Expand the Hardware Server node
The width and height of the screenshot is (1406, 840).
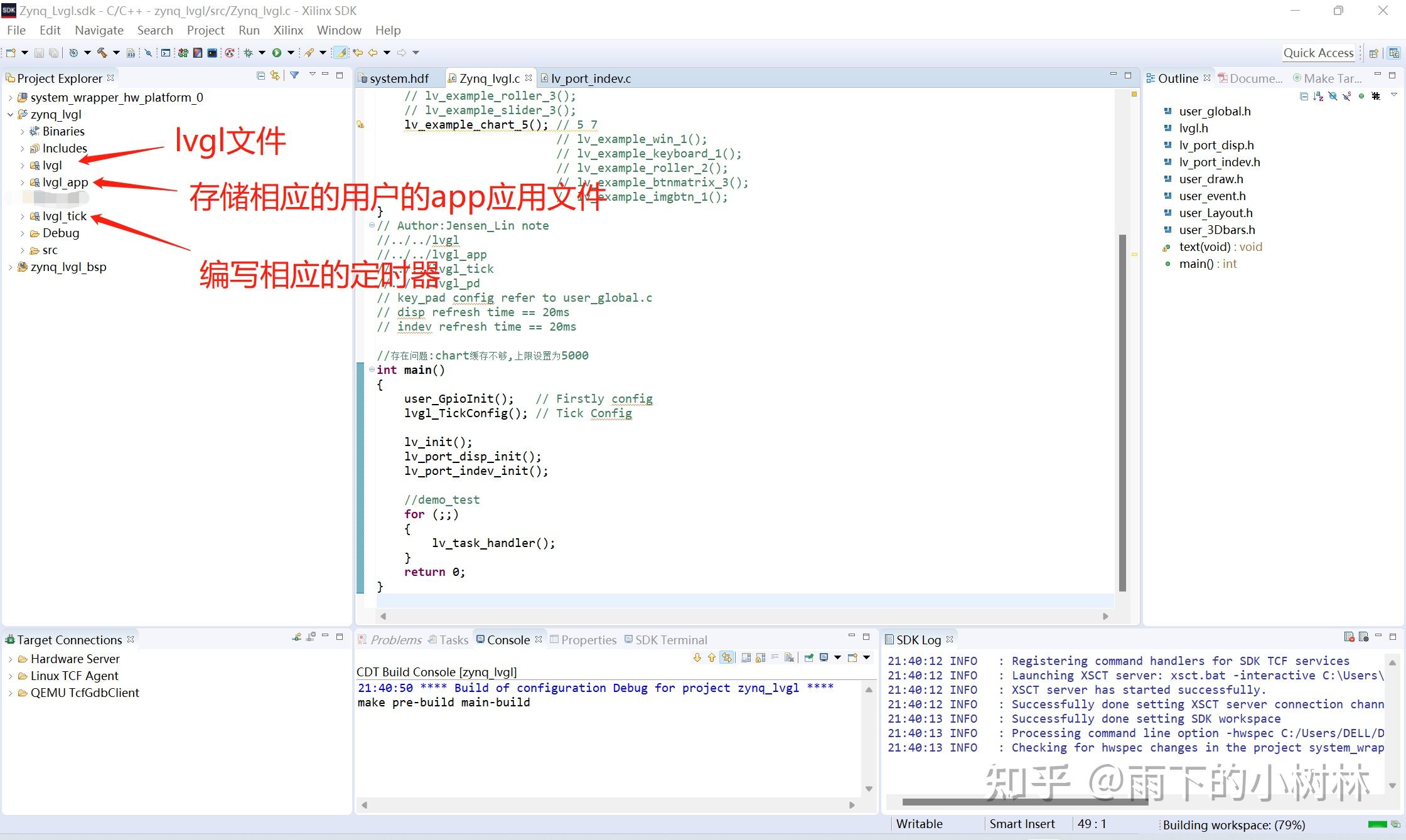10,659
